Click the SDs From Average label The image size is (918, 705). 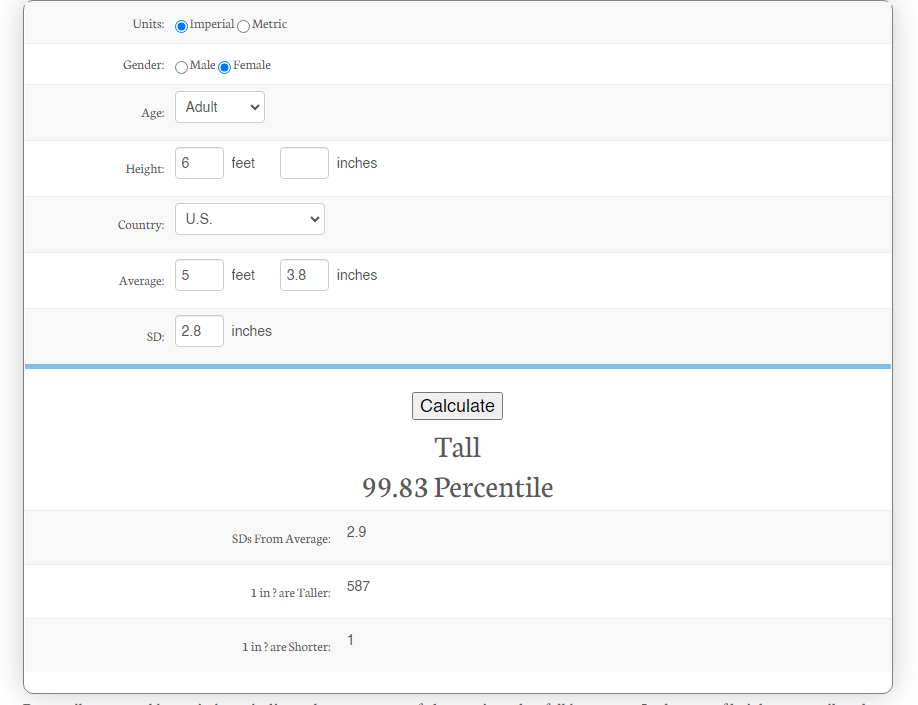[281, 539]
